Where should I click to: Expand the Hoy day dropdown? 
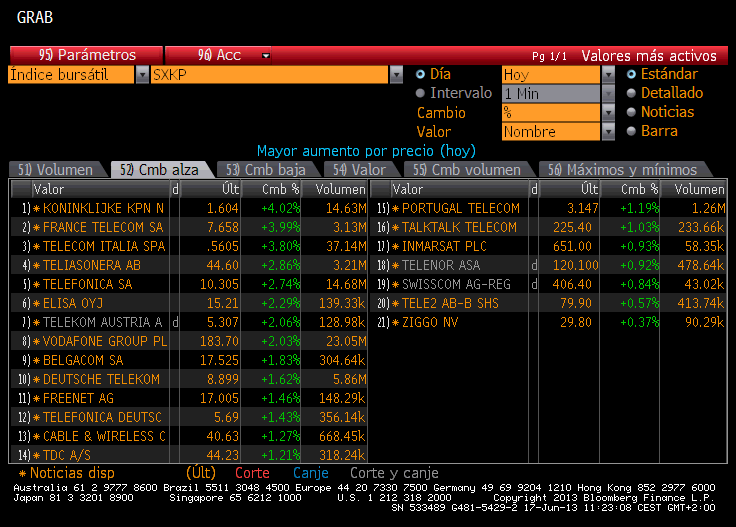(x=608, y=75)
